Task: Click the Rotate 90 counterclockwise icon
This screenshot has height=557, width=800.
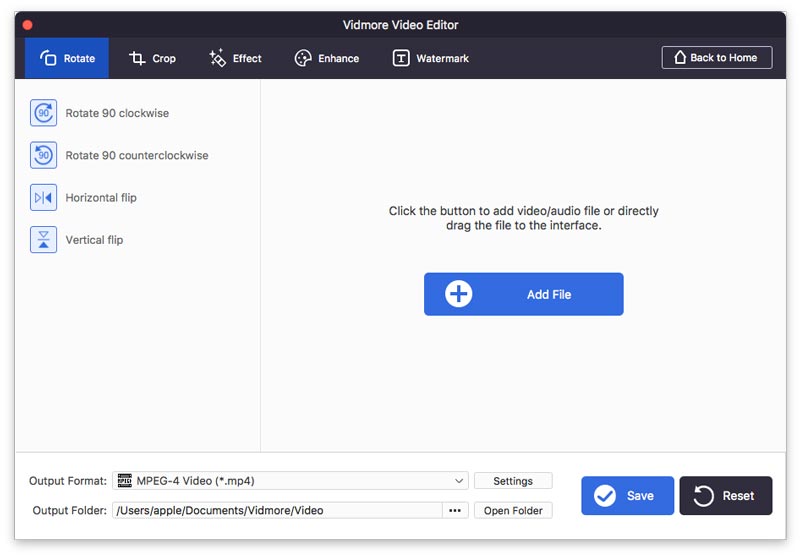Action: click(x=43, y=155)
